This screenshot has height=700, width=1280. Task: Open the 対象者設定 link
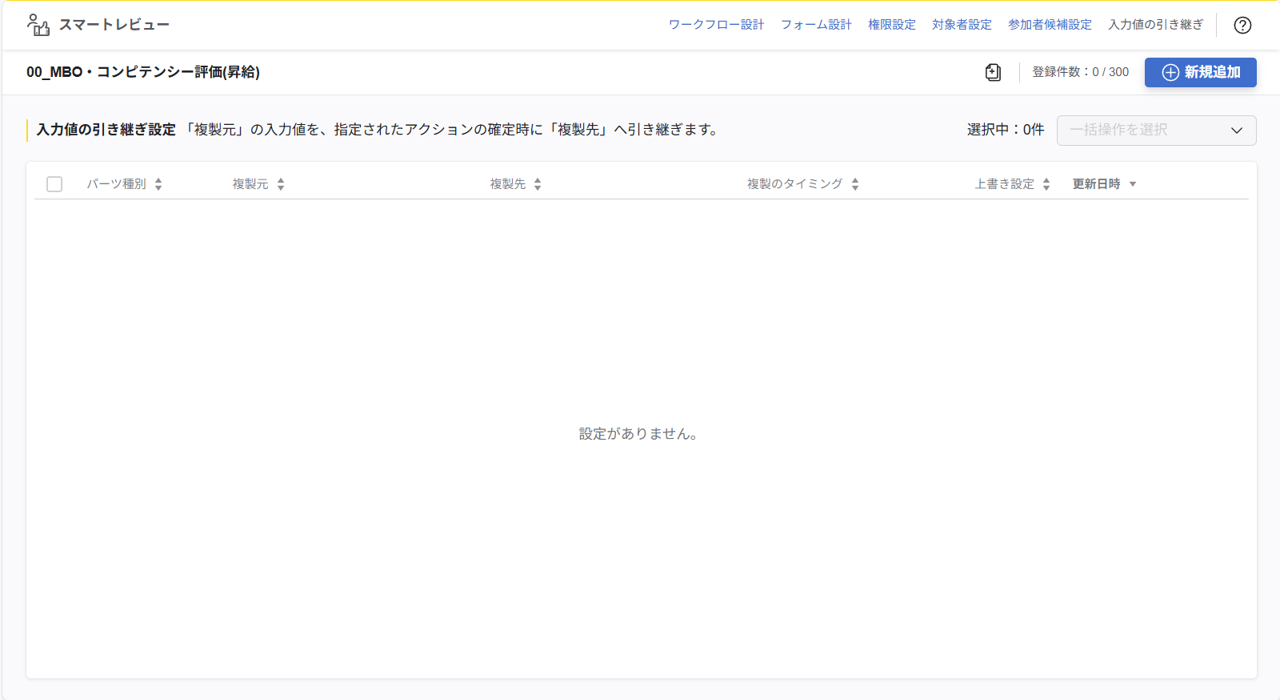pos(961,24)
